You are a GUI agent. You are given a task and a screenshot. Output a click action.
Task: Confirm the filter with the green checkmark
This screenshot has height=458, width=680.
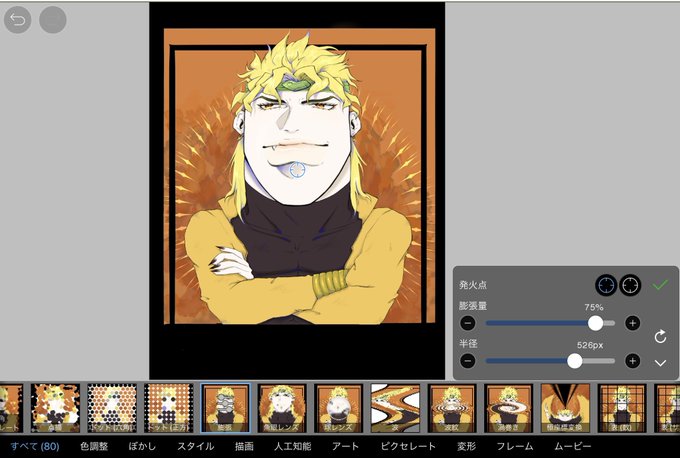tap(660, 285)
